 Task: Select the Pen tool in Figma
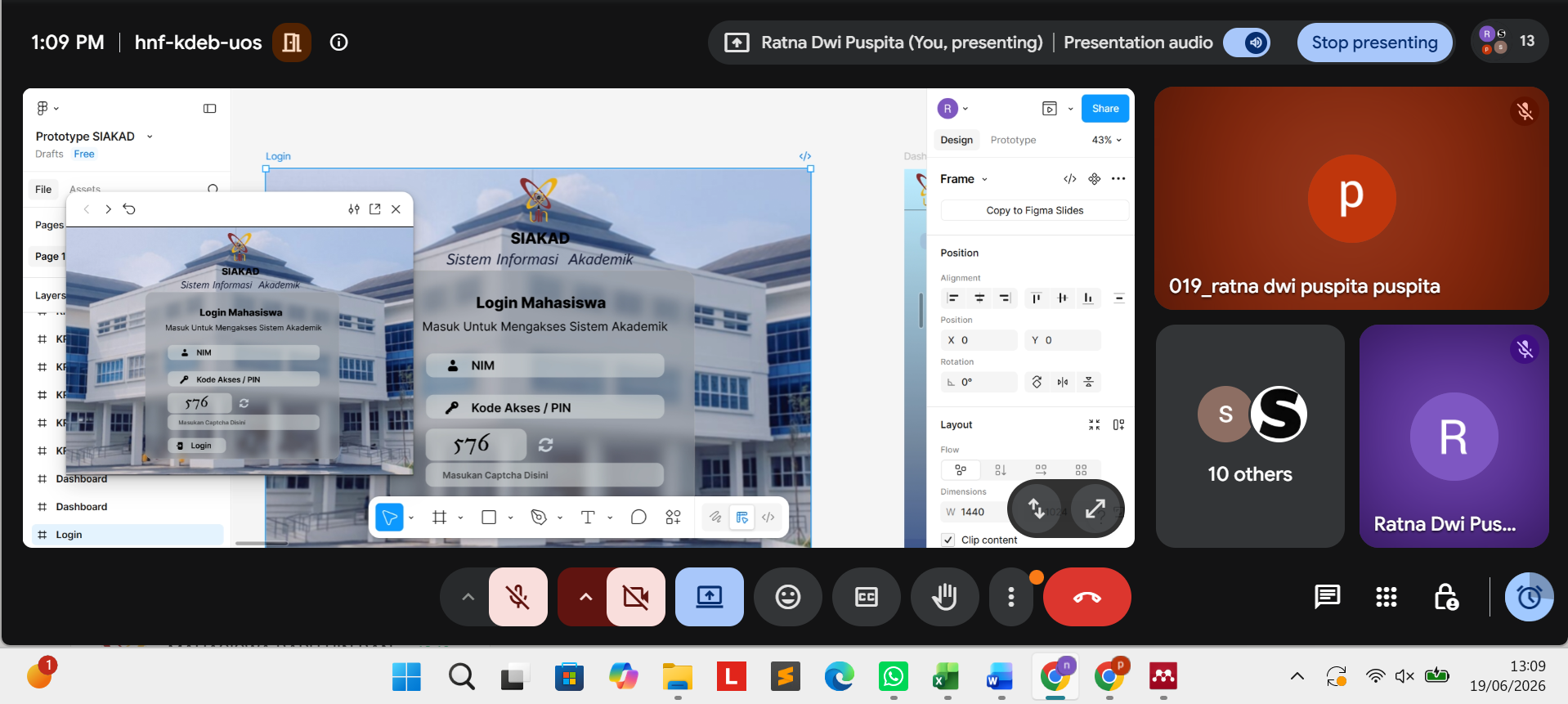538,517
